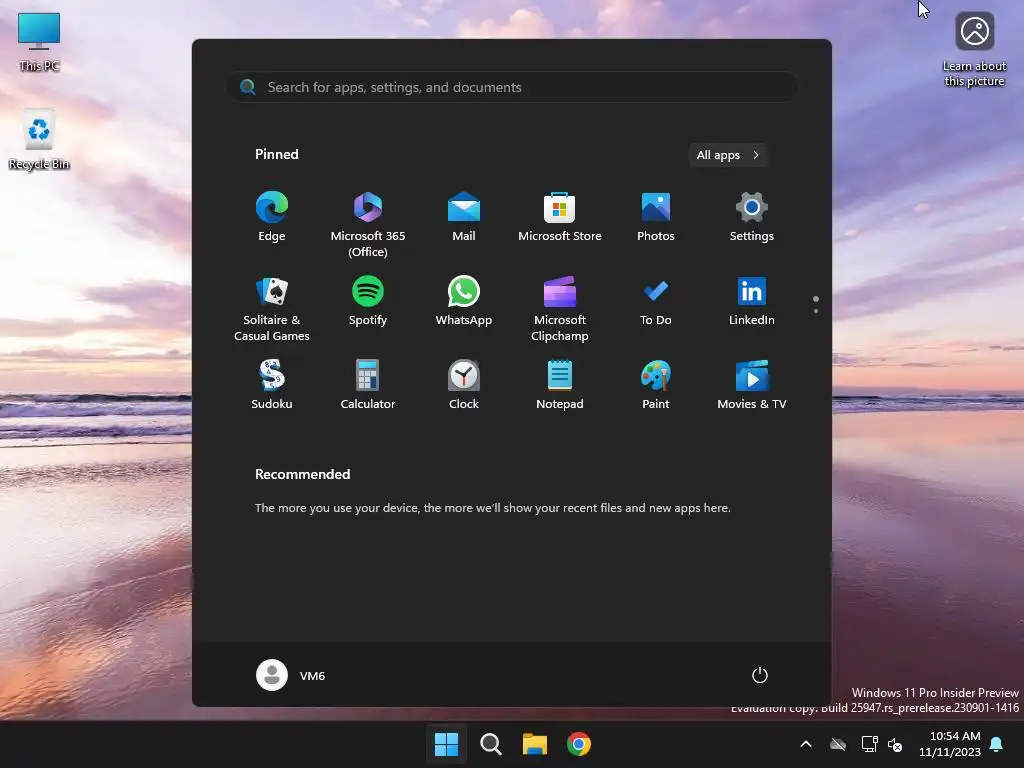The width and height of the screenshot is (1024, 768).
Task: Click the OneDrive cloud tray icon
Action: coord(838,744)
